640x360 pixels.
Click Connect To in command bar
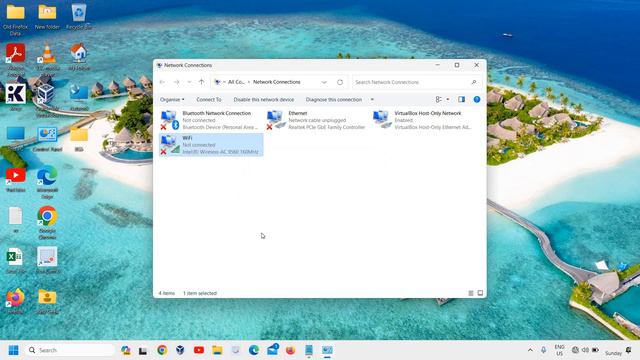tap(209, 100)
